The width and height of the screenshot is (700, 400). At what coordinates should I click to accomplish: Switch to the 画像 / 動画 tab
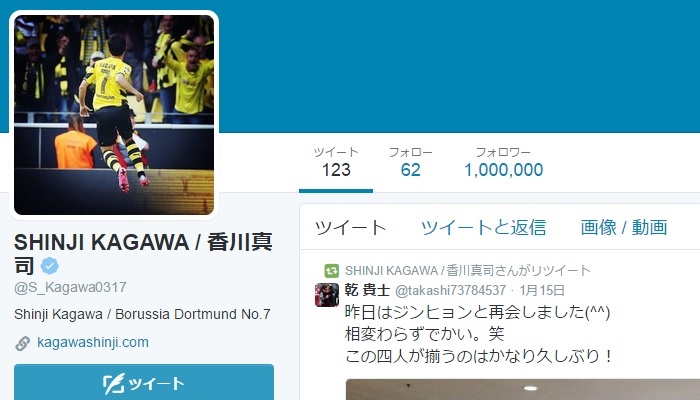(x=624, y=228)
